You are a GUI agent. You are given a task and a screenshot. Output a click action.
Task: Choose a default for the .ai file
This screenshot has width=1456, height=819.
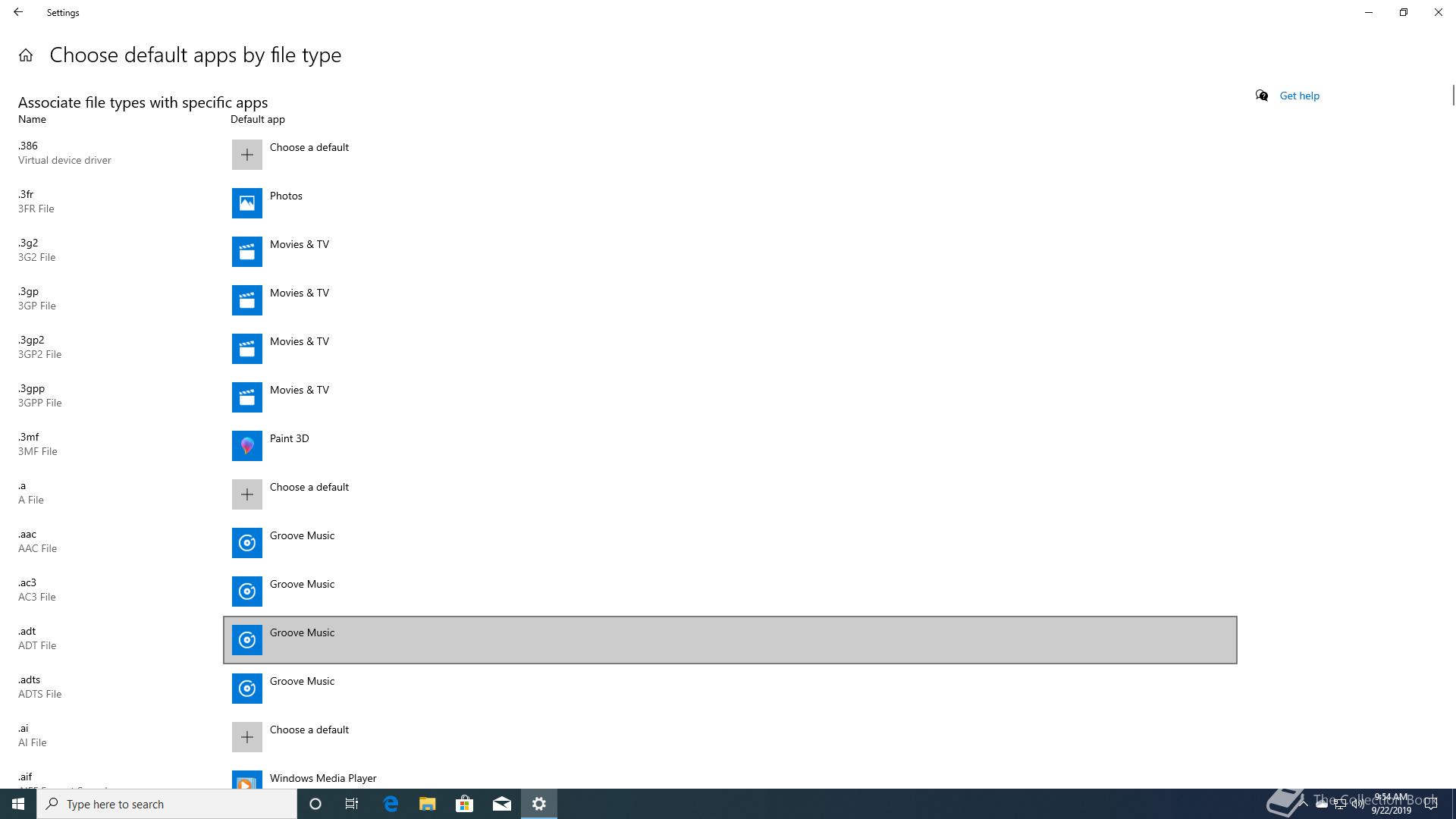[309, 730]
